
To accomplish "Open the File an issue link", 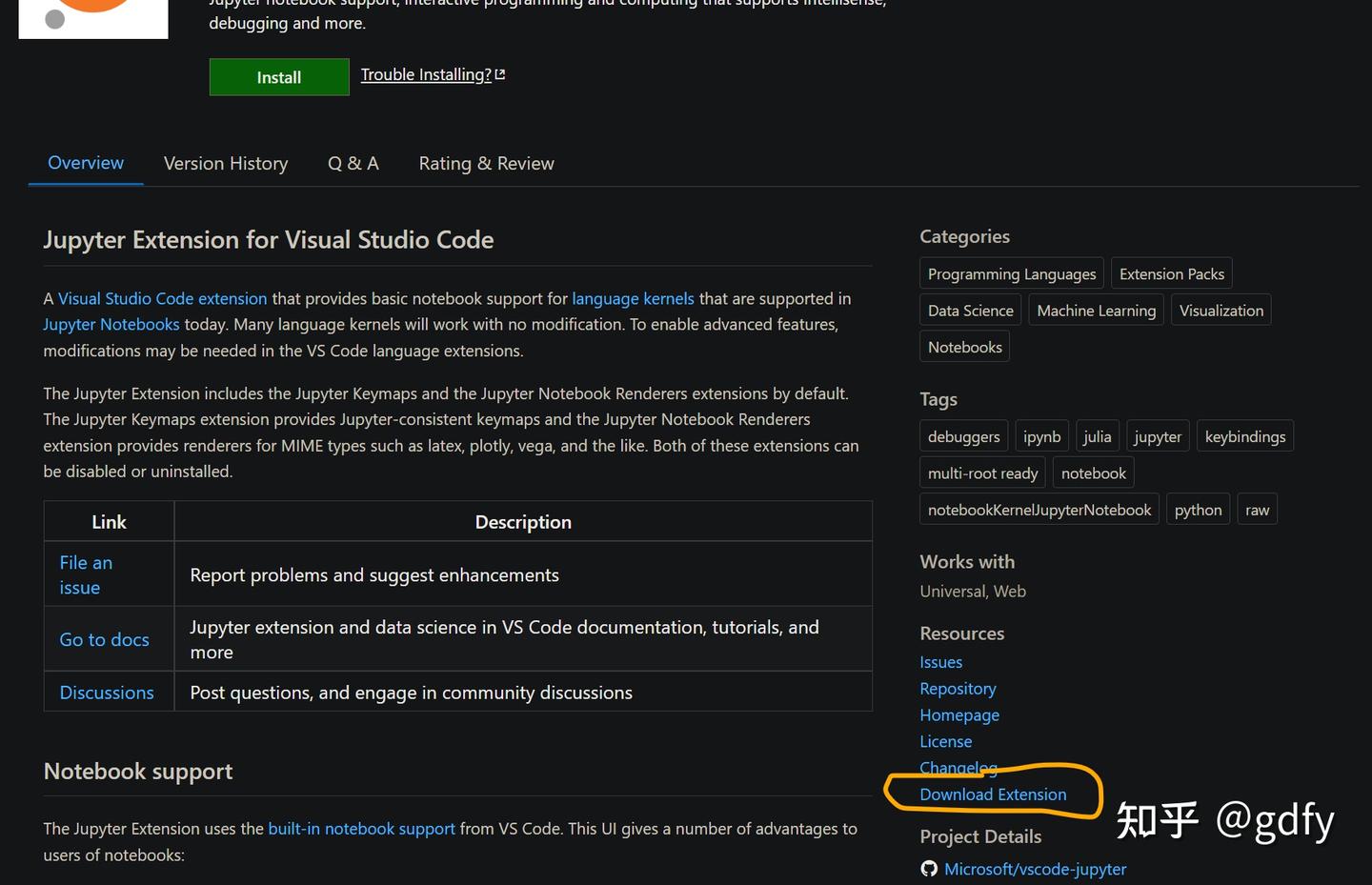I will point(86,574).
